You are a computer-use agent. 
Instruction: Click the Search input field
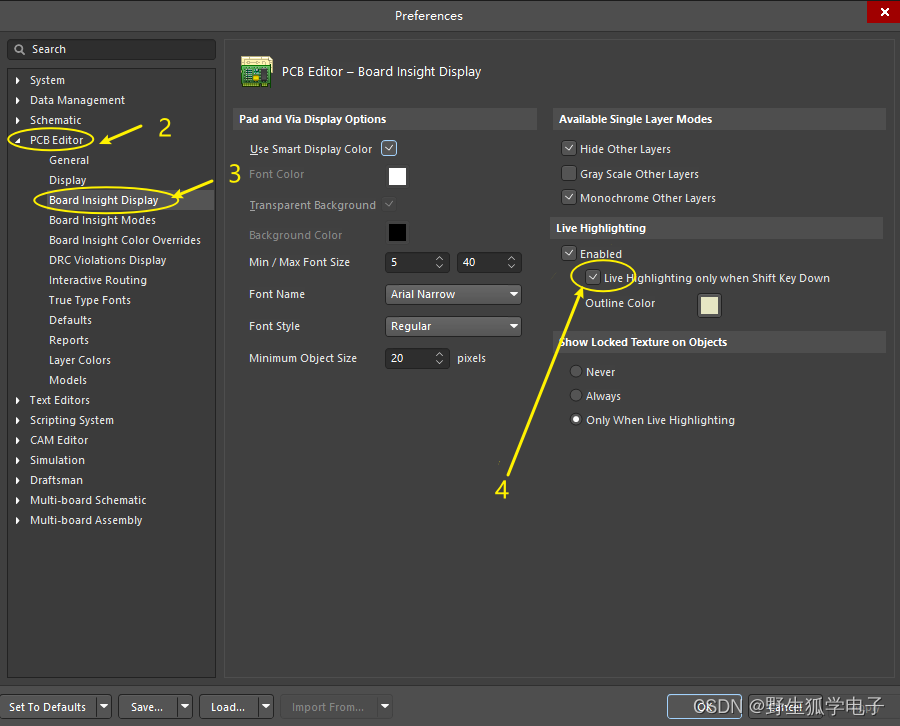[111, 49]
